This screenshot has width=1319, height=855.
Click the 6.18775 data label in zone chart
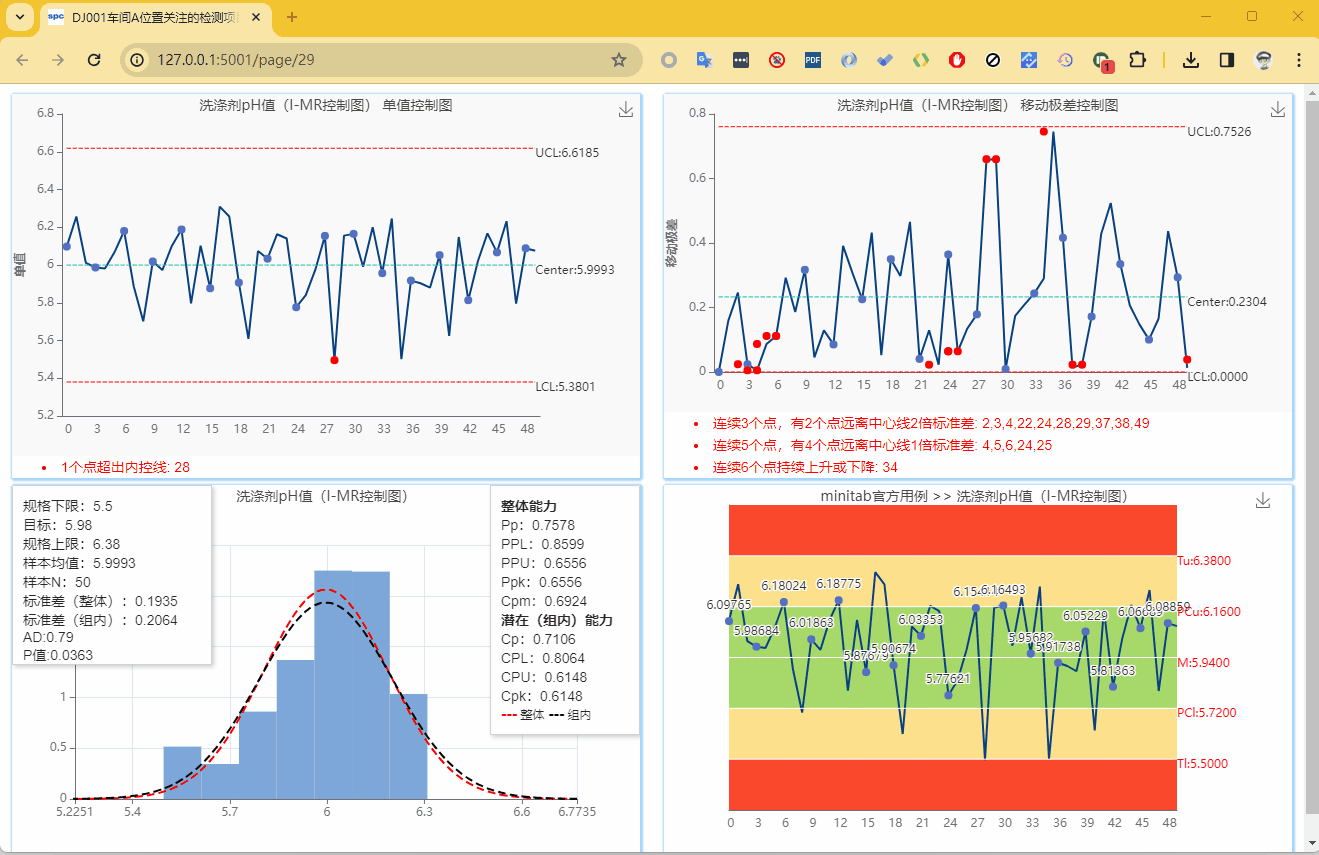(838, 584)
